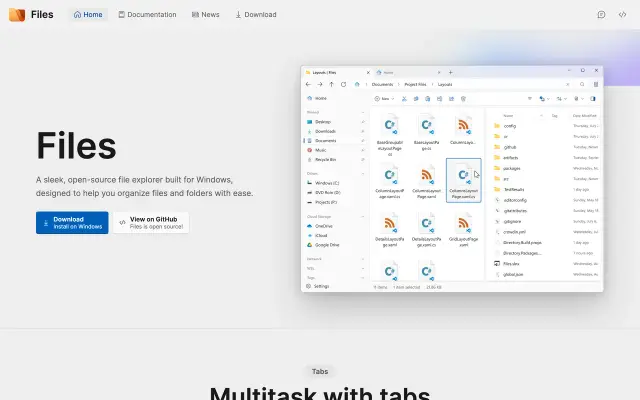640x400 pixels.
Task: Open the Home nav item
Action: tap(88, 15)
